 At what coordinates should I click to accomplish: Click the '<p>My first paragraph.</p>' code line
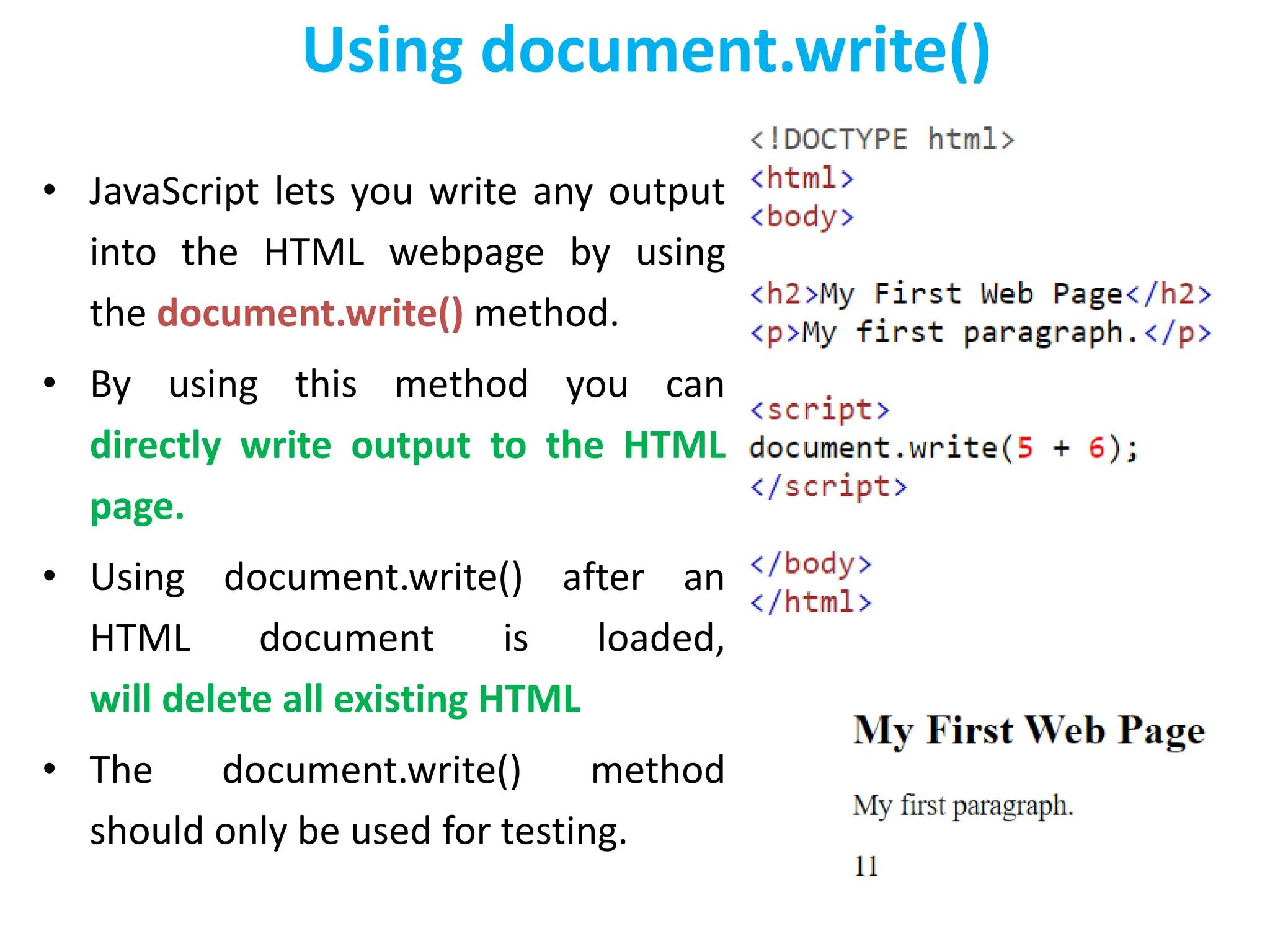tap(980, 334)
